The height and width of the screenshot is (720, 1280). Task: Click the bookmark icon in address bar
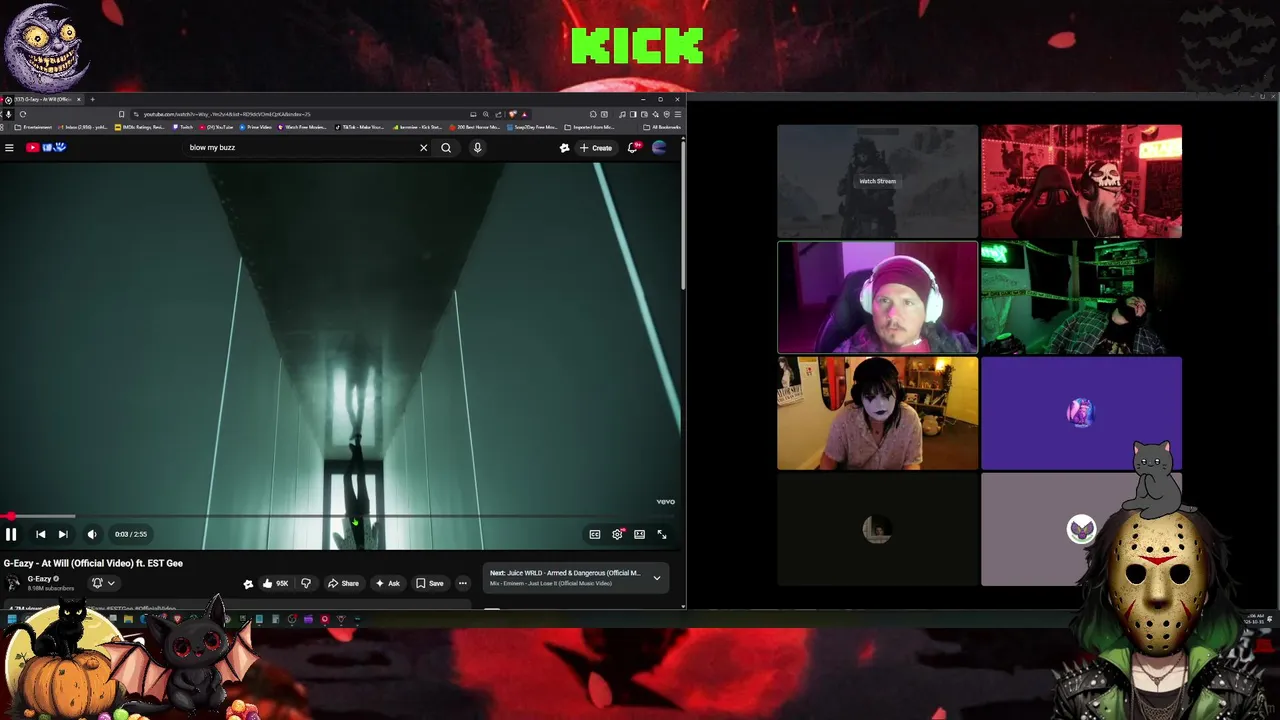coord(121,114)
